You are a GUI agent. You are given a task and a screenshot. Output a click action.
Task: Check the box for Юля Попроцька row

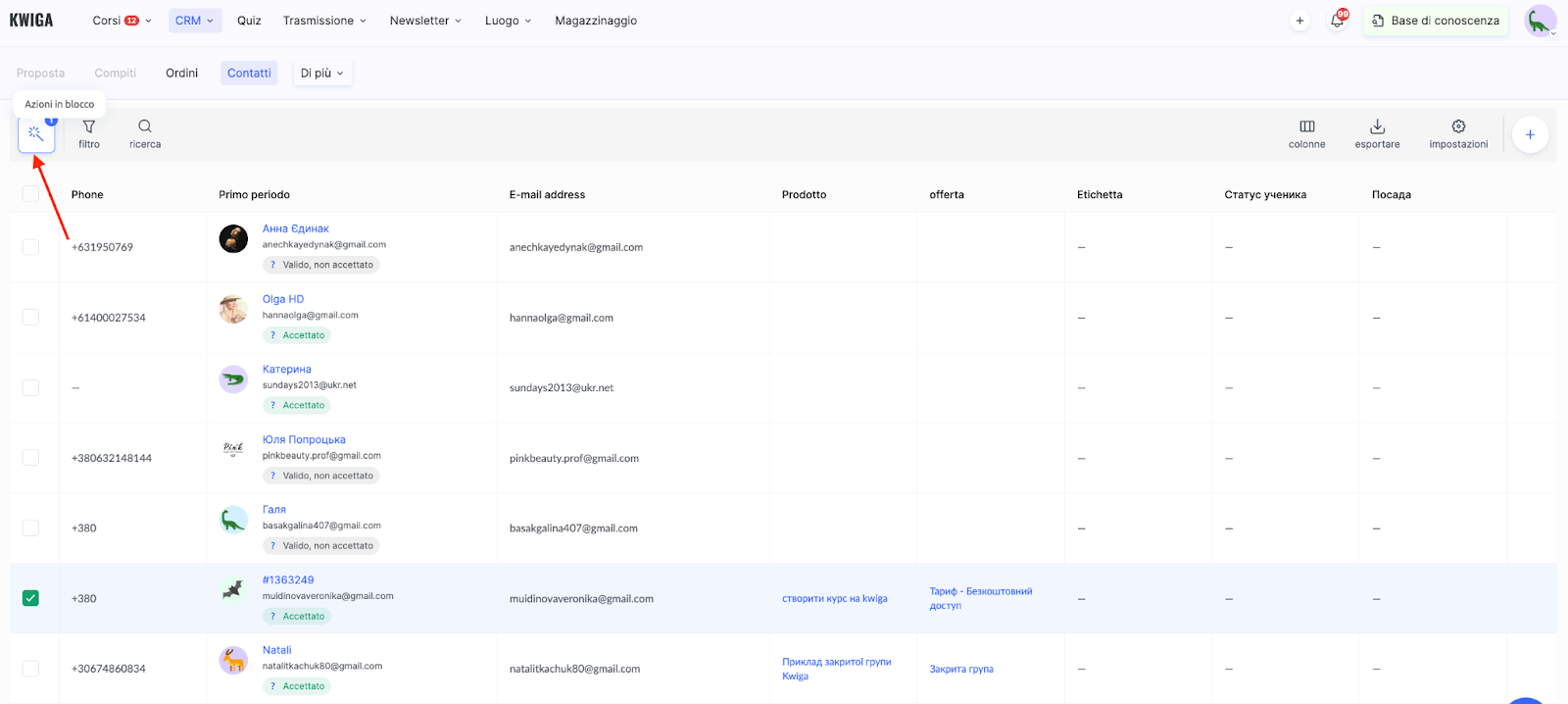pyautogui.click(x=30, y=458)
